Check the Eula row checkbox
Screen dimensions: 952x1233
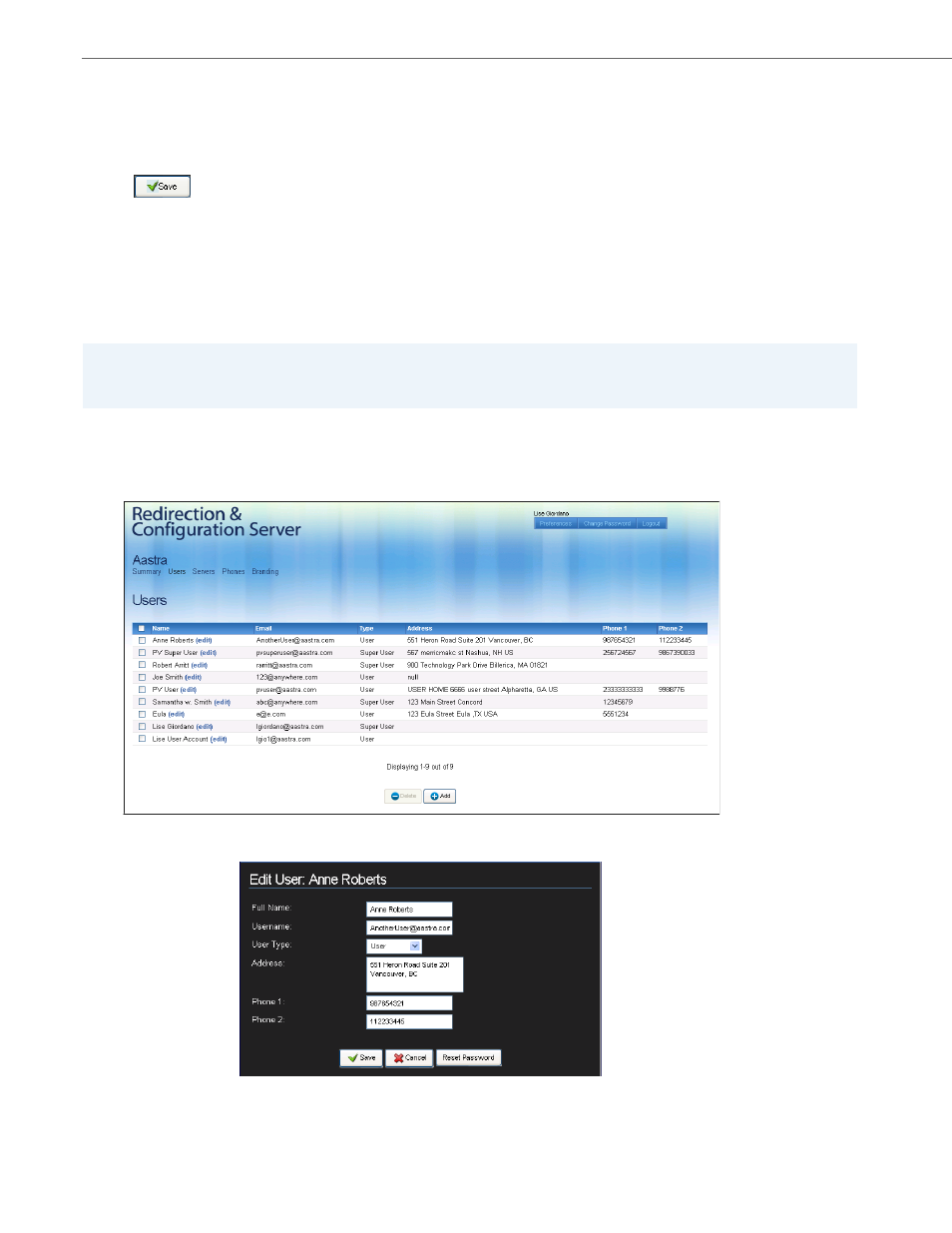pyautogui.click(x=142, y=715)
